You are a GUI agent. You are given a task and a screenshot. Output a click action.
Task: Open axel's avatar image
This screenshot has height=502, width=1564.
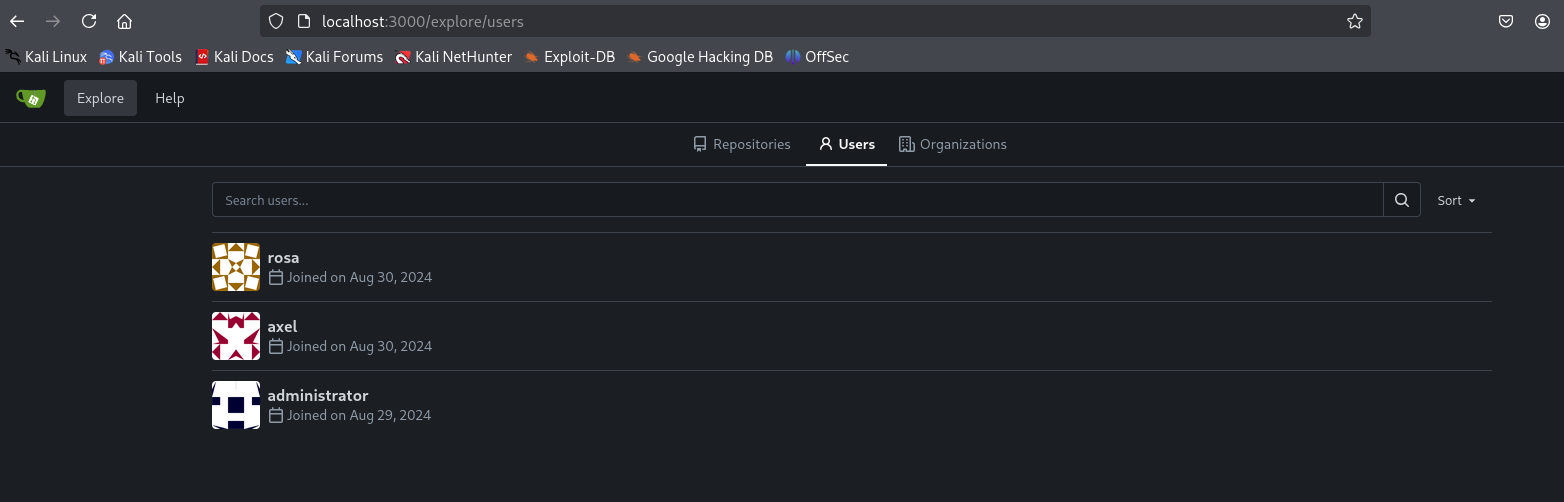tap(236, 336)
